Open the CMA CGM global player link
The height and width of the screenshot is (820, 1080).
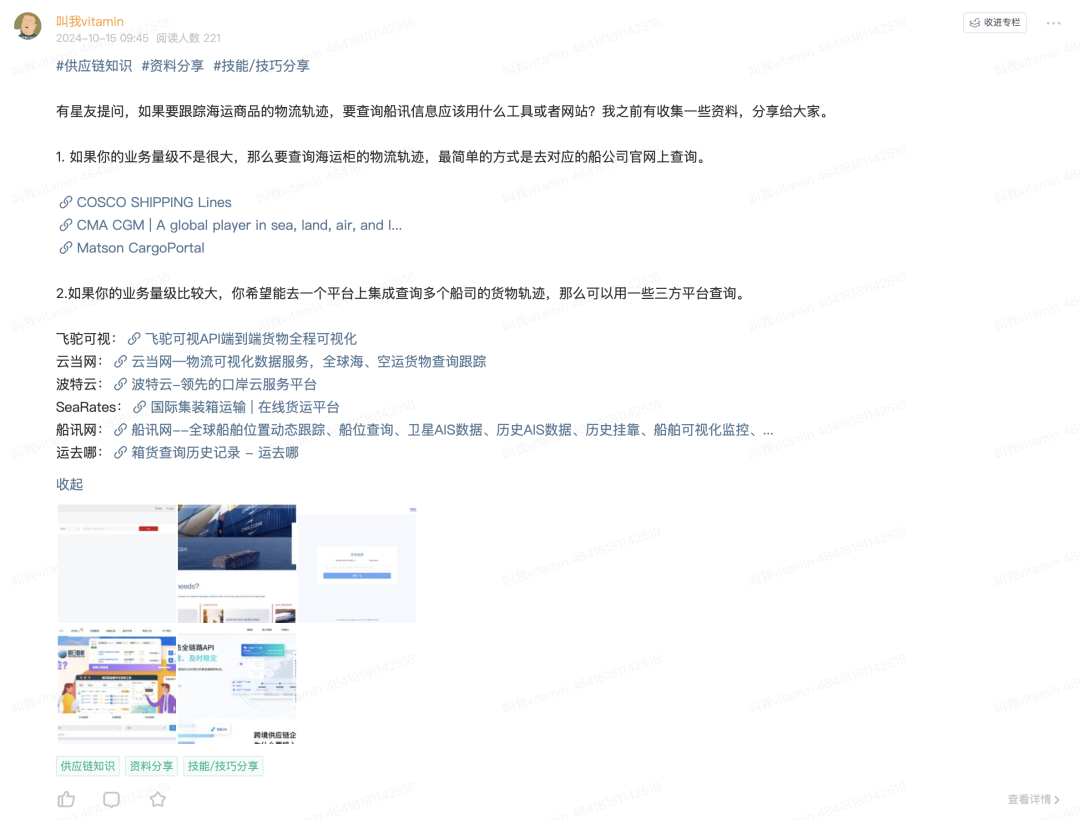pyautogui.click(x=239, y=225)
